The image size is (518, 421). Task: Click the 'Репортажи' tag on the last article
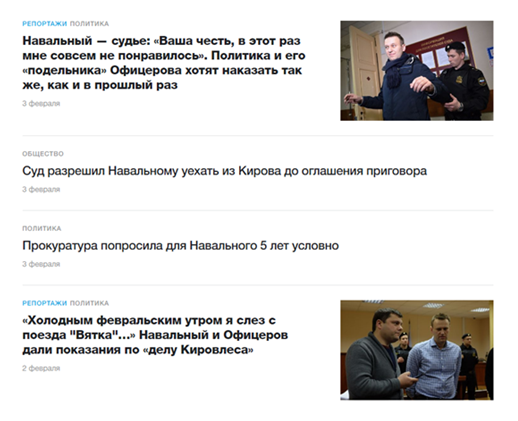tap(45, 303)
